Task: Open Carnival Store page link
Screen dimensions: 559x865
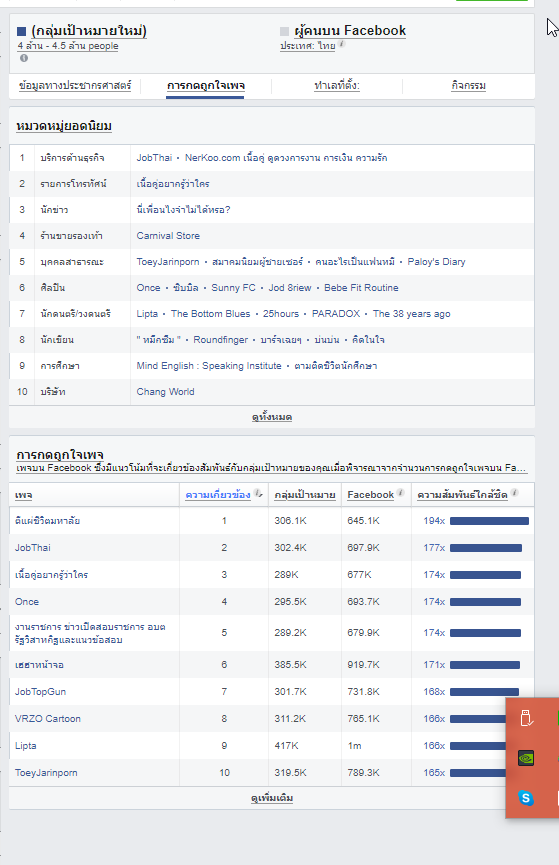Action: [x=168, y=236]
